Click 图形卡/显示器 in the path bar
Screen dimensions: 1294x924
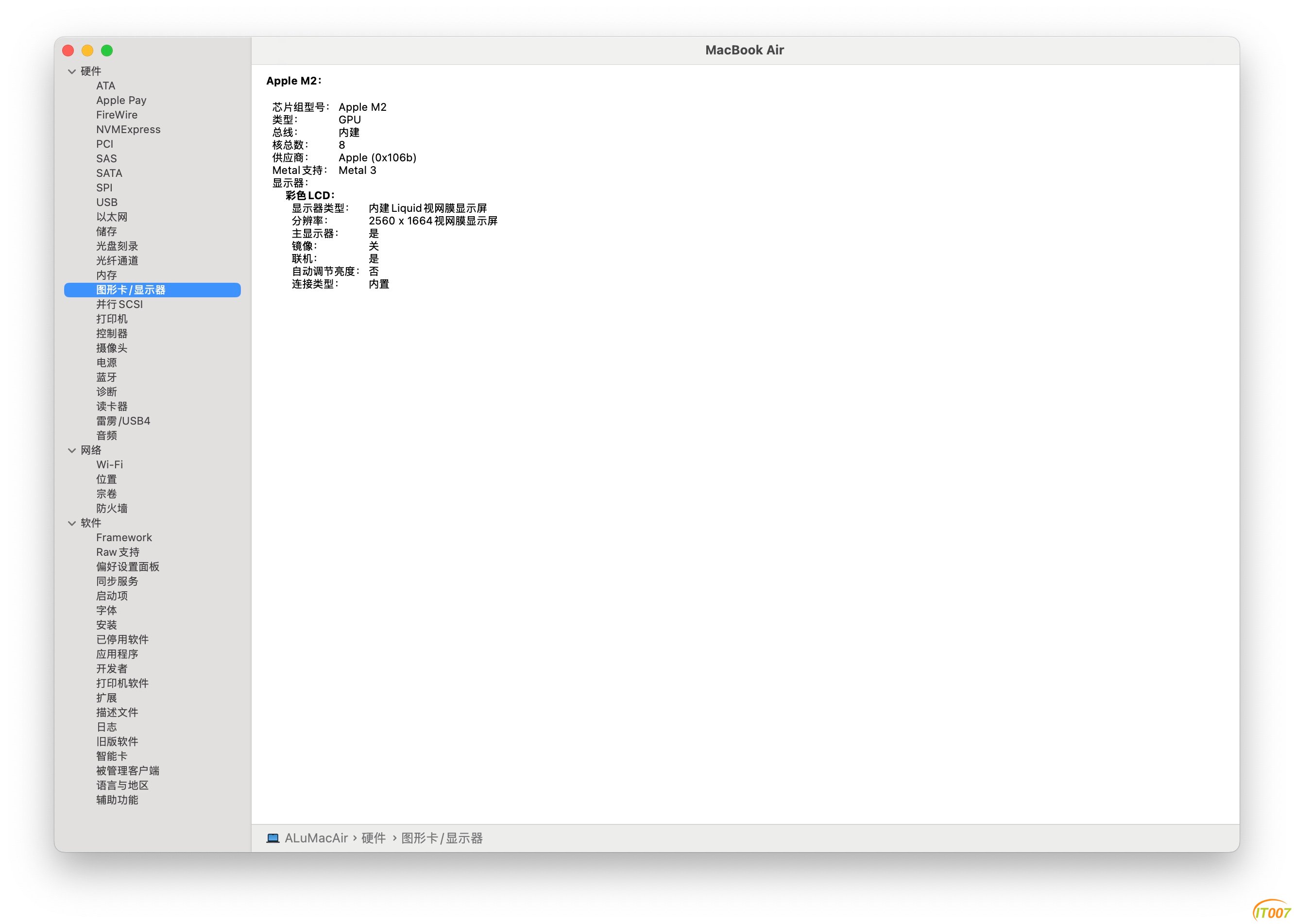click(442, 838)
